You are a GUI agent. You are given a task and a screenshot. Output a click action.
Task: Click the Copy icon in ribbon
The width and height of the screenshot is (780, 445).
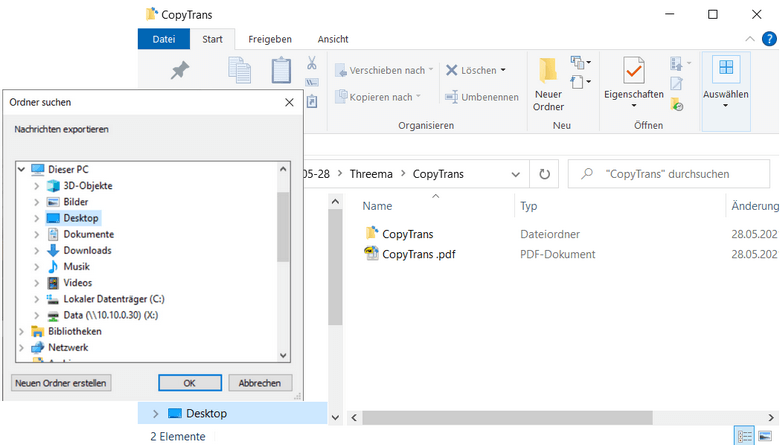(x=239, y=70)
